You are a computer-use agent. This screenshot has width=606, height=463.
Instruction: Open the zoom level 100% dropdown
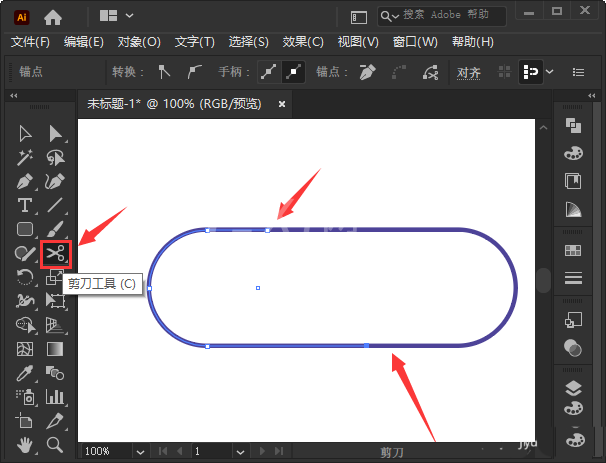[140, 451]
